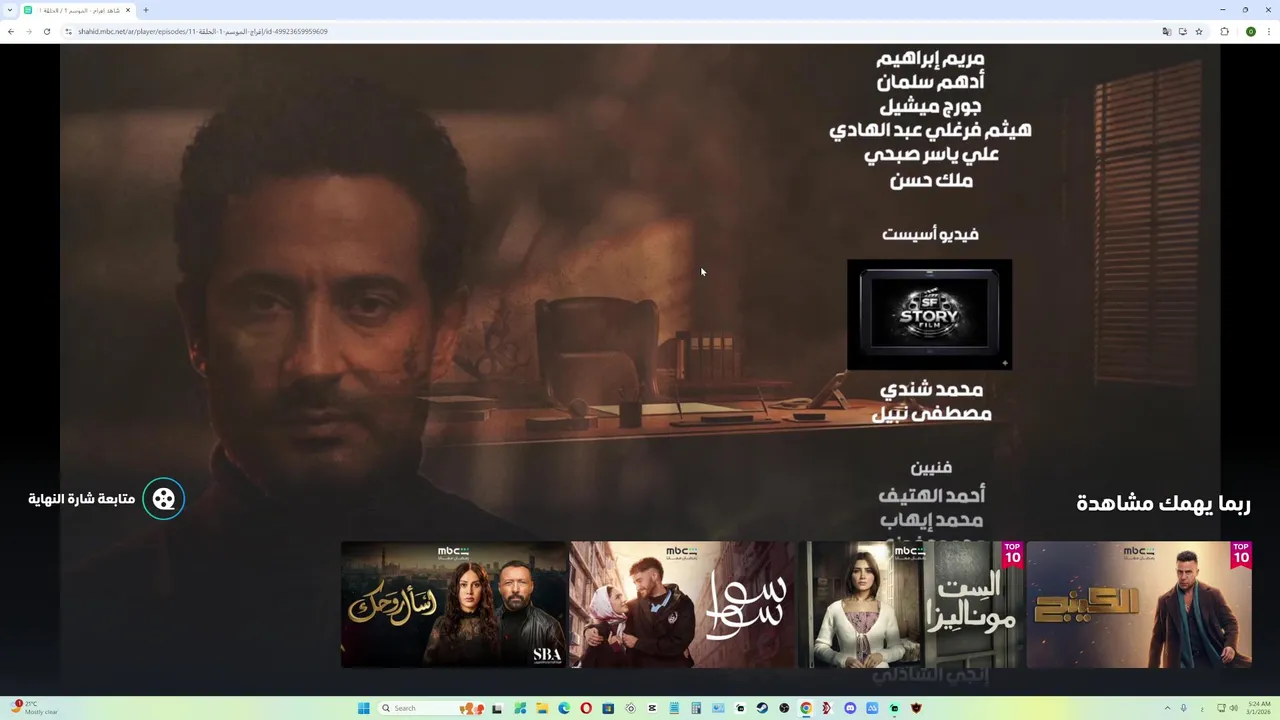Screen dimensions: 1280x720
Task: Click the browser back arrow
Action: pos(11,31)
